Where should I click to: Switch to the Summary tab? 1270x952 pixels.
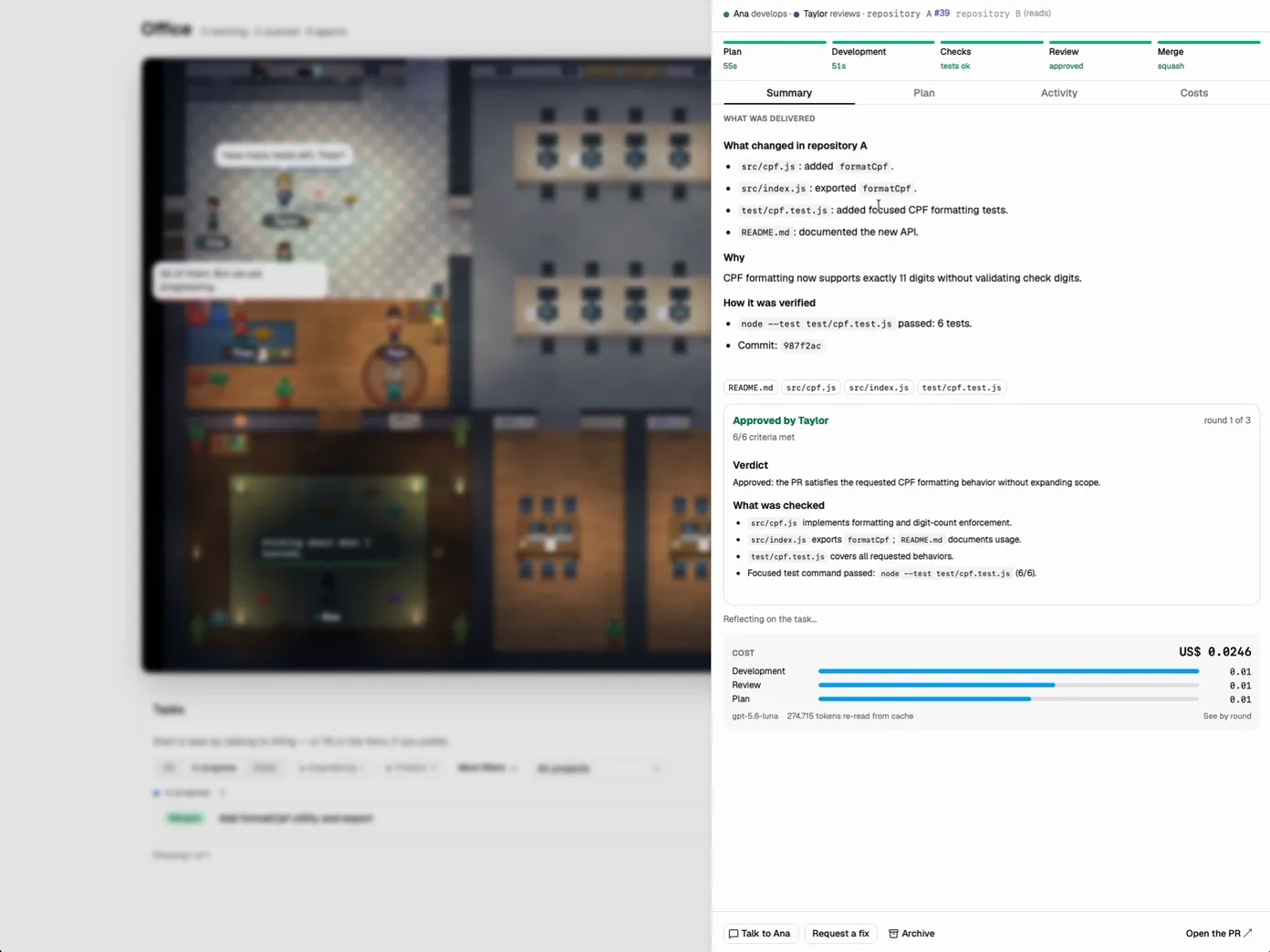[x=789, y=93]
